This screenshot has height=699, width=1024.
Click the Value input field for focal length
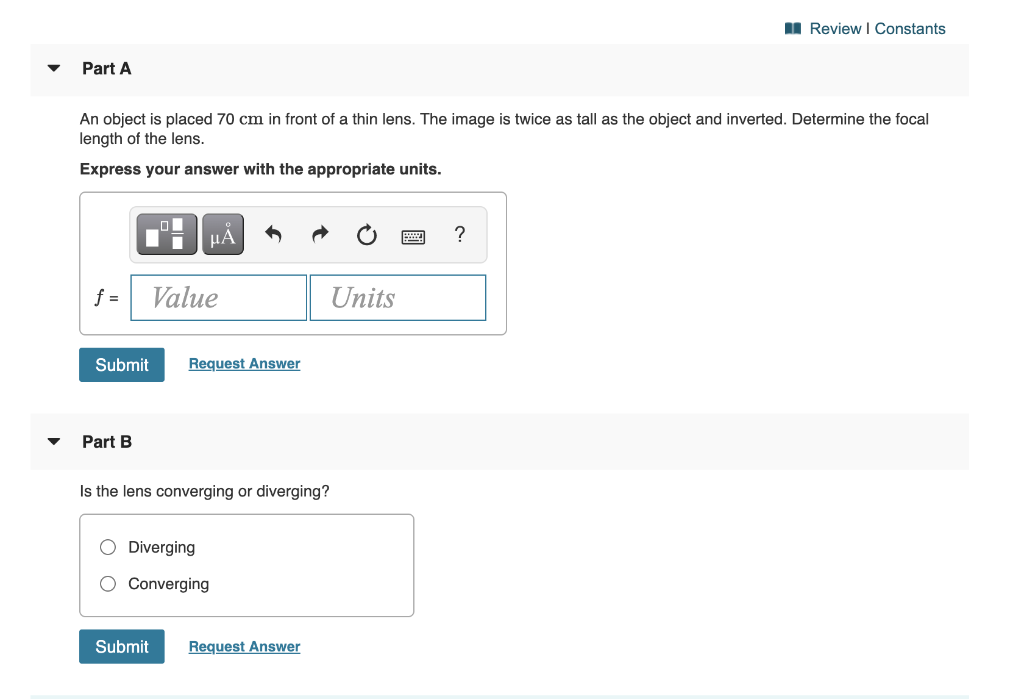(x=218, y=297)
